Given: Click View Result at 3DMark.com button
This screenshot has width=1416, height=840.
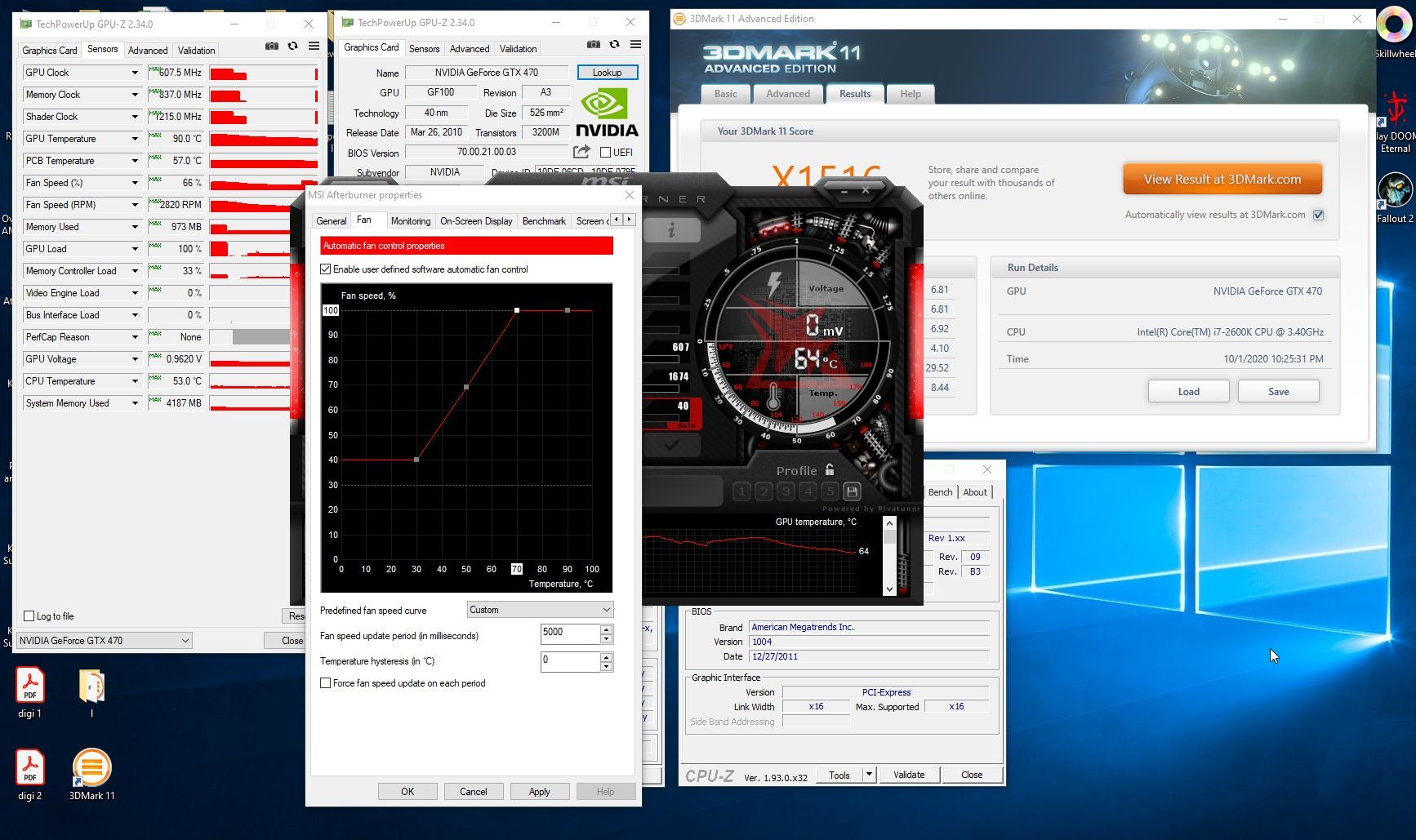Looking at the screenshot, I should 1222,180.
